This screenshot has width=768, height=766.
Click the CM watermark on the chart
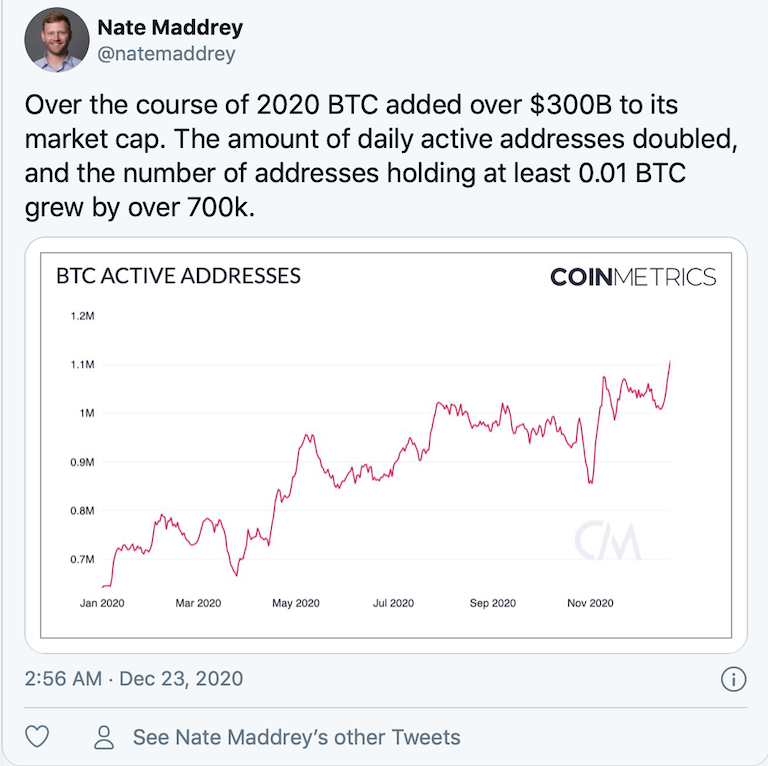[607, 541]
